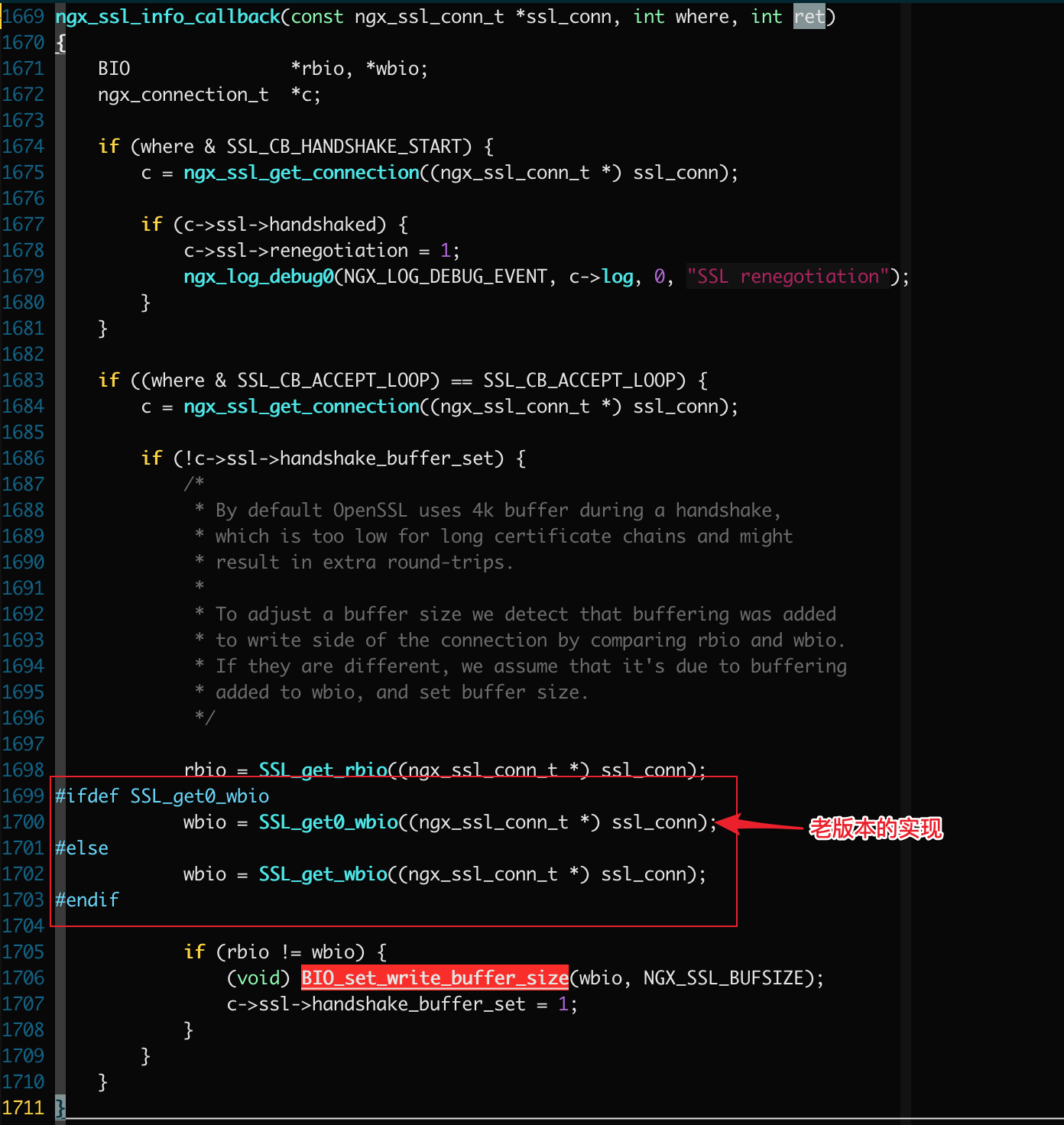The image size is (1064, 1125).
Task: Click opening brace on line 1670
Action: tap(60, 43)
